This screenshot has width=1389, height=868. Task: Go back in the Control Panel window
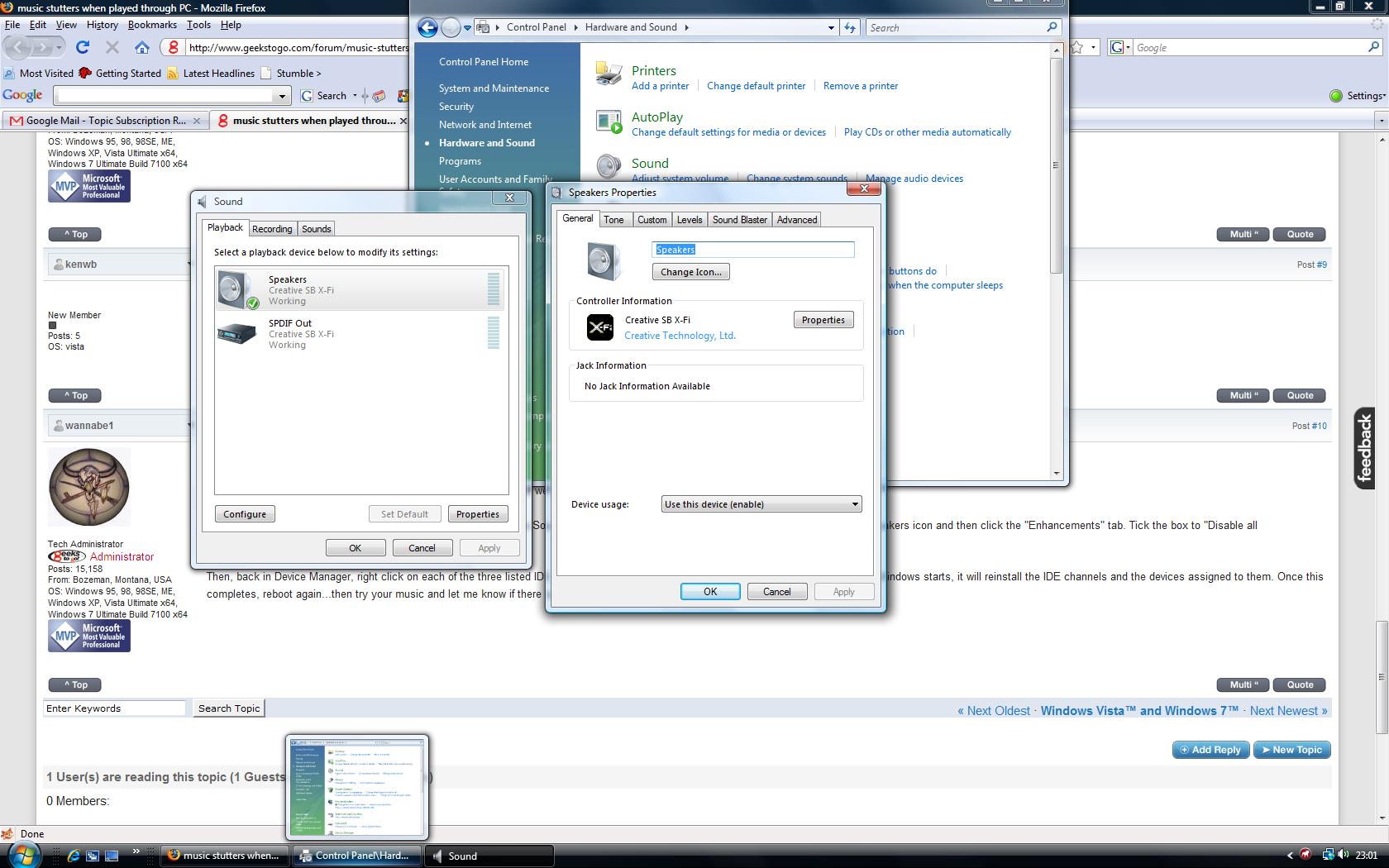tap(427, 27)
